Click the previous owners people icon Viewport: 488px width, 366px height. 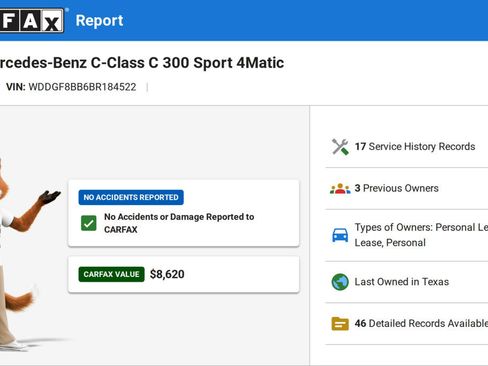(340, 188)
